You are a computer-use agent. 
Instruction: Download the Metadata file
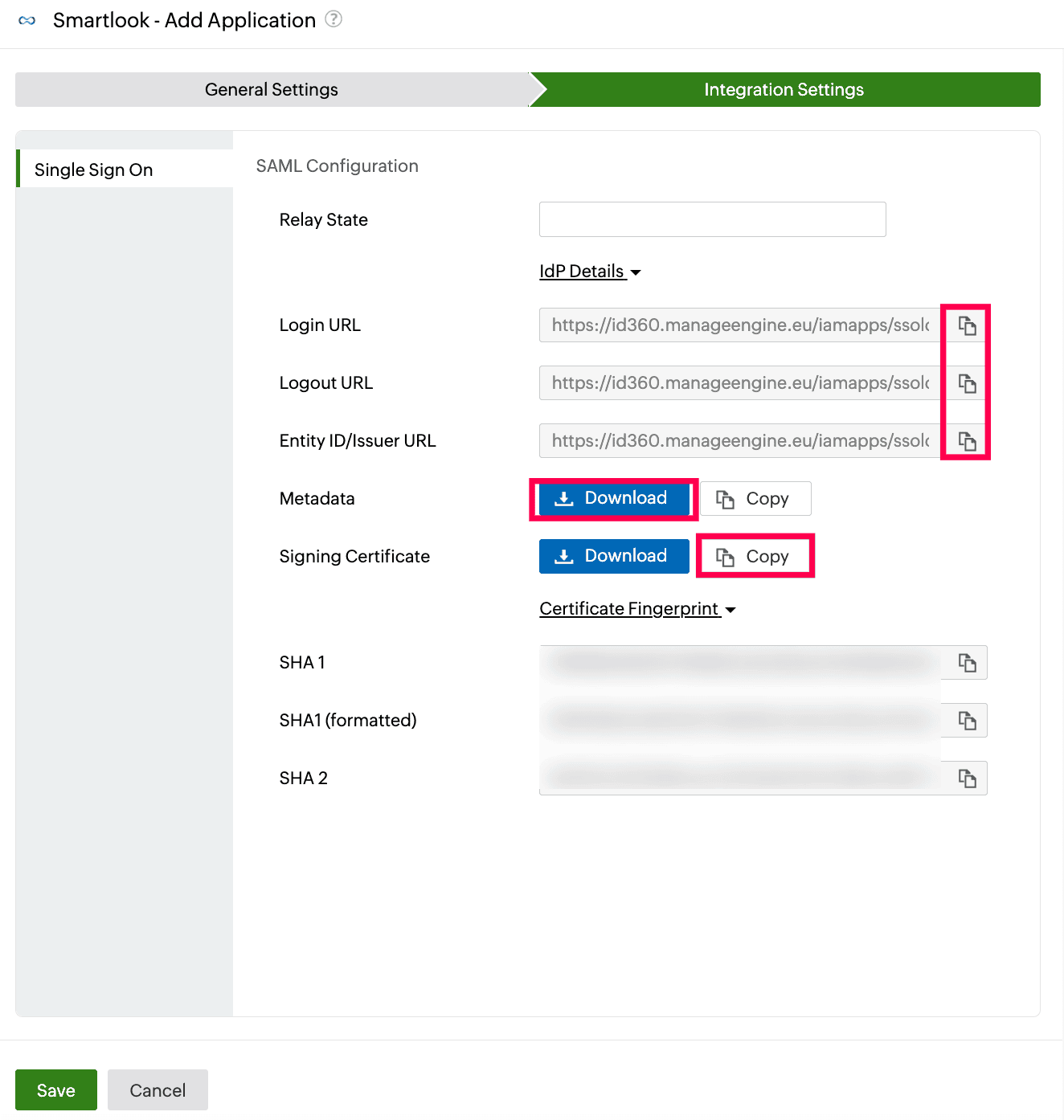click(x=613, y=498)
